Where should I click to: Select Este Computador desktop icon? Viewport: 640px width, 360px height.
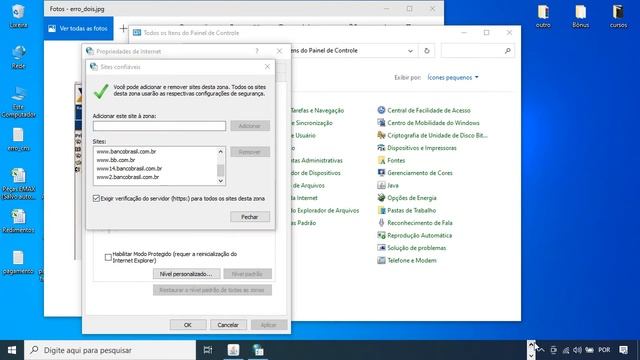[x=18, y=102]
